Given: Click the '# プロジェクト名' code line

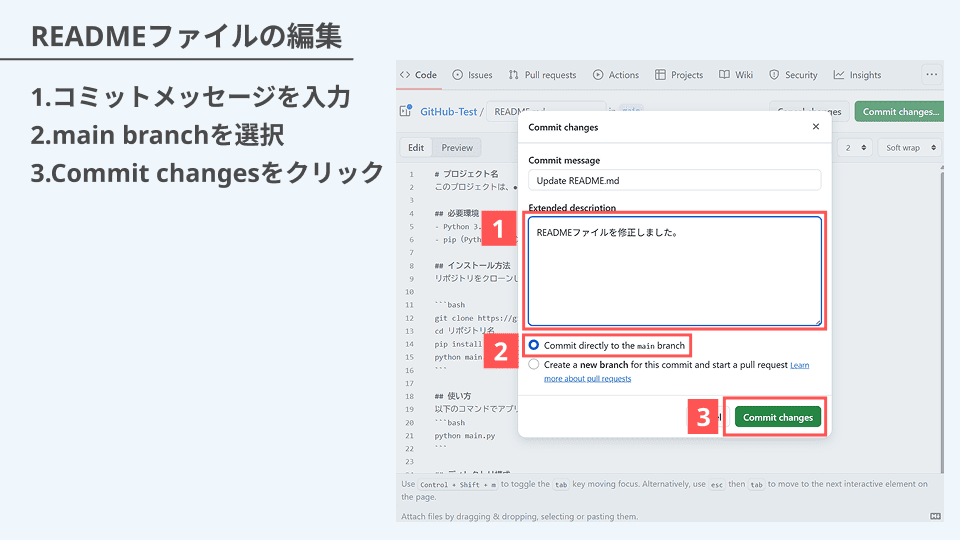Looking at the screenshot, I should tap(467, 174).
